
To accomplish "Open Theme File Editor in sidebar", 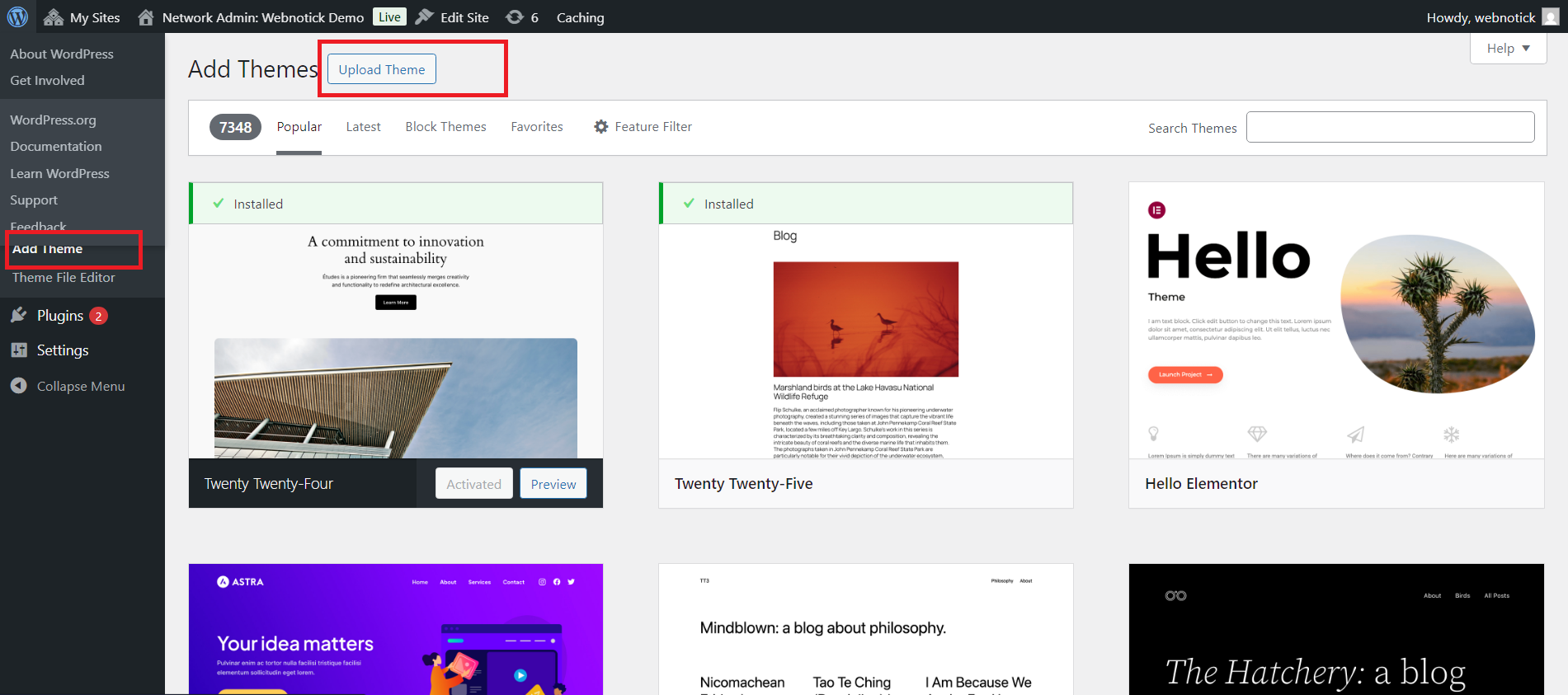I will [64, 278].
